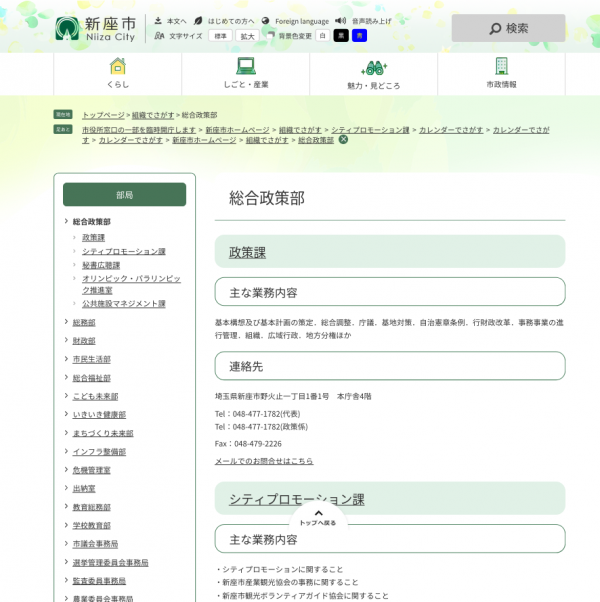
Task: Open 市議会事務局 in the sidebar
Action: (x=95, y=544)
